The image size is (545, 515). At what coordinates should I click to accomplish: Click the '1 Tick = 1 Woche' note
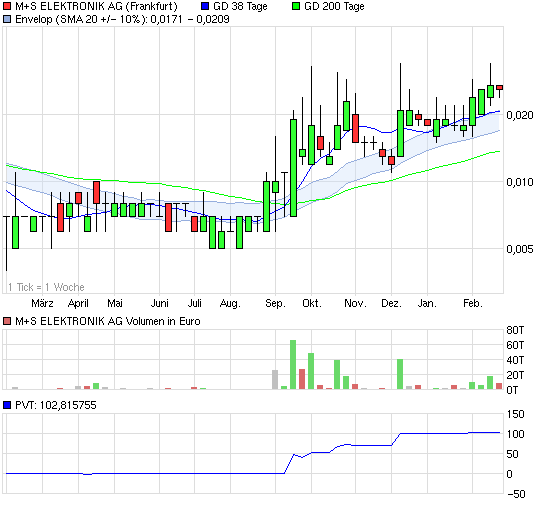(x=46, y=287)
